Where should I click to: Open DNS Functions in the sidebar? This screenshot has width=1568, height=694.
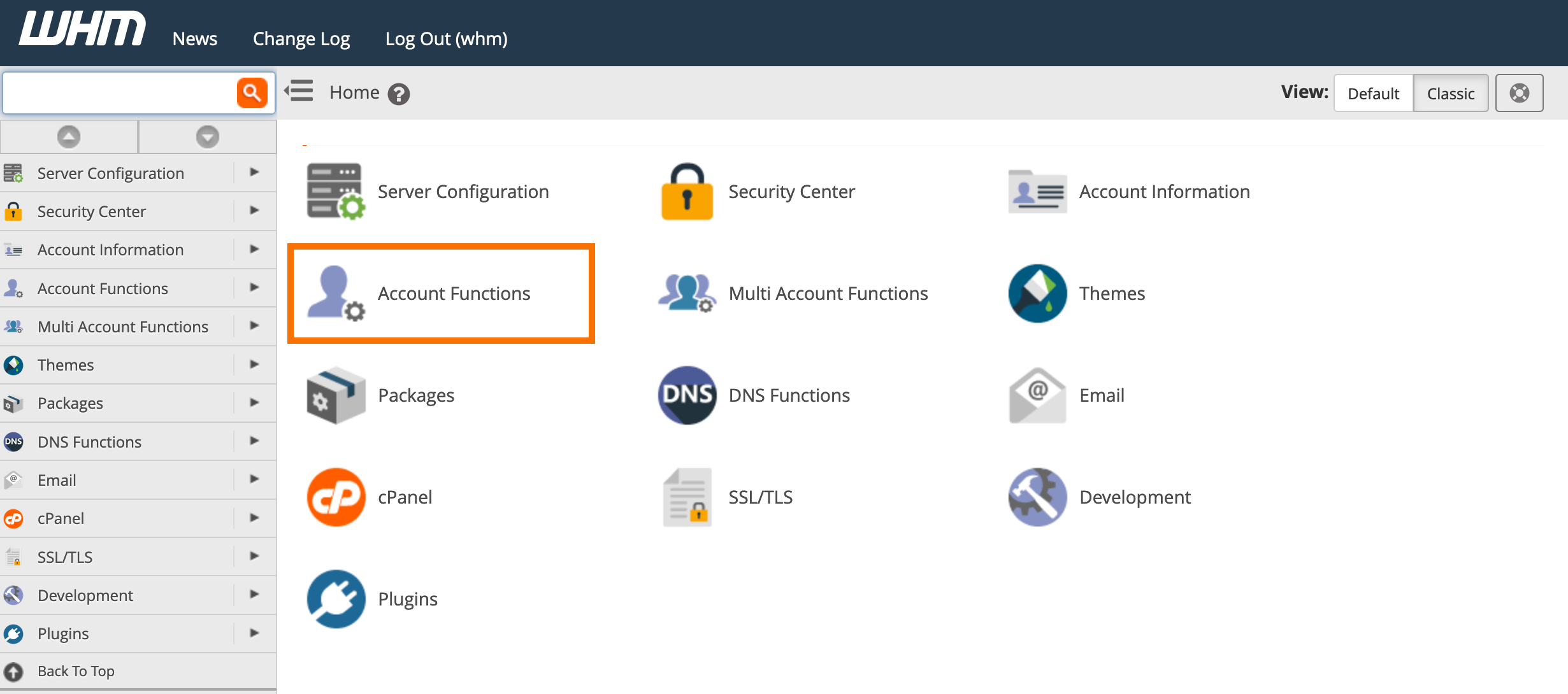90,442
